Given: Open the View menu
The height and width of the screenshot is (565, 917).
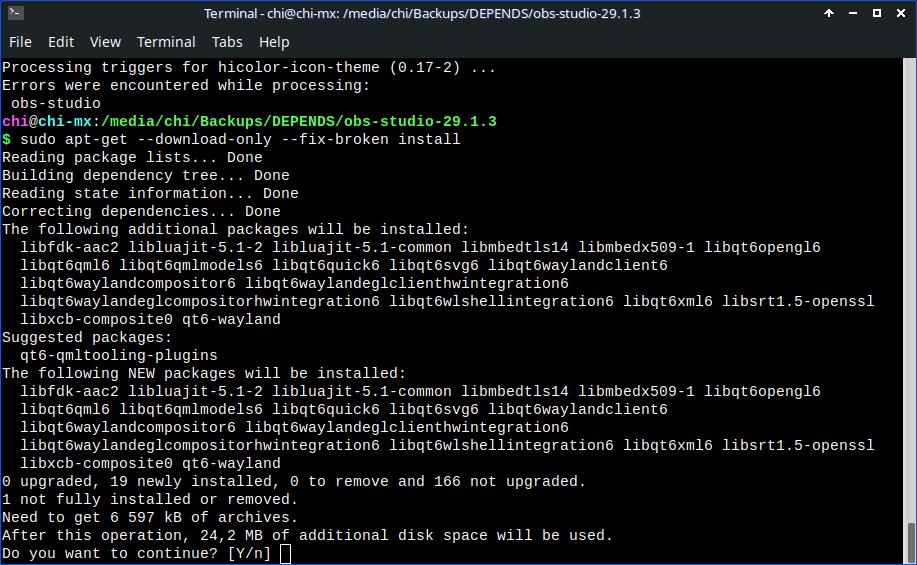Looking at the screenshot, I should tap(105, 42).
